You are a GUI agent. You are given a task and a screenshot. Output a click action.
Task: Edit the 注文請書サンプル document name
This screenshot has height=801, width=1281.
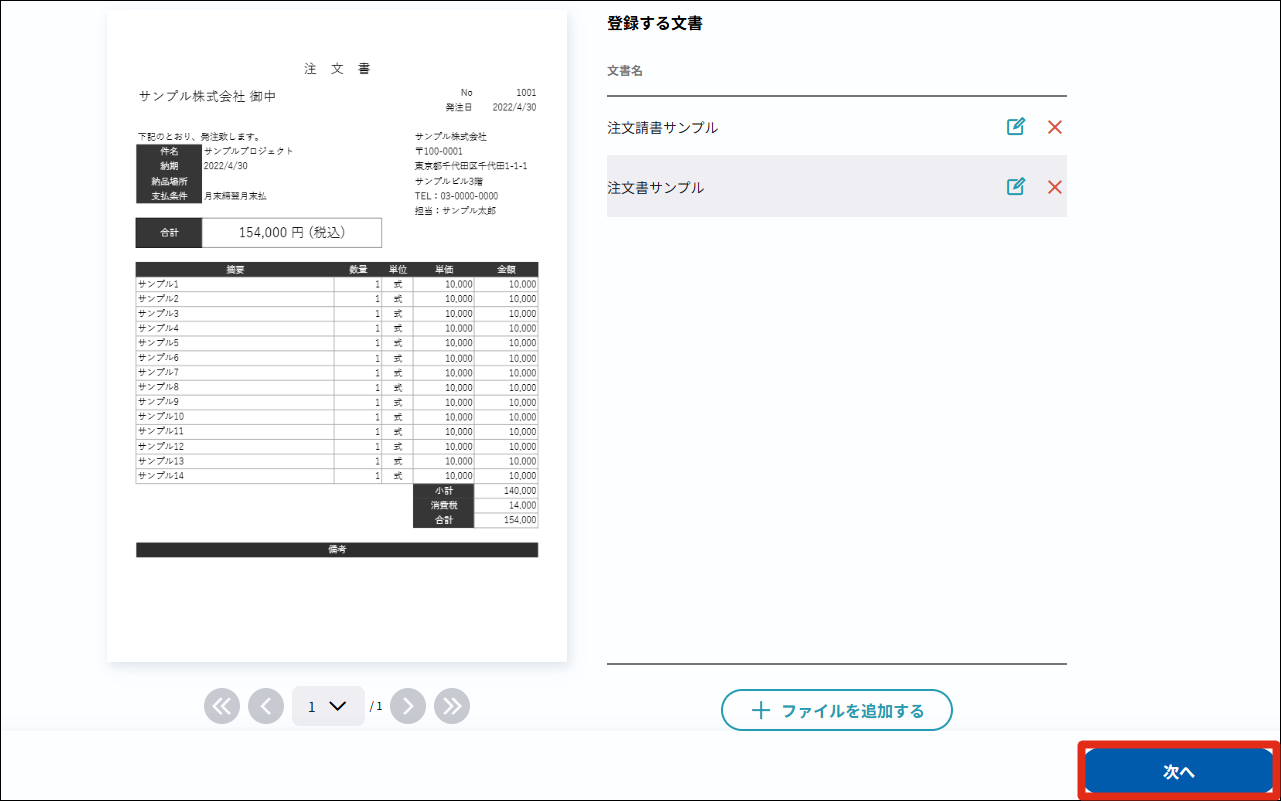point(1016,127)
